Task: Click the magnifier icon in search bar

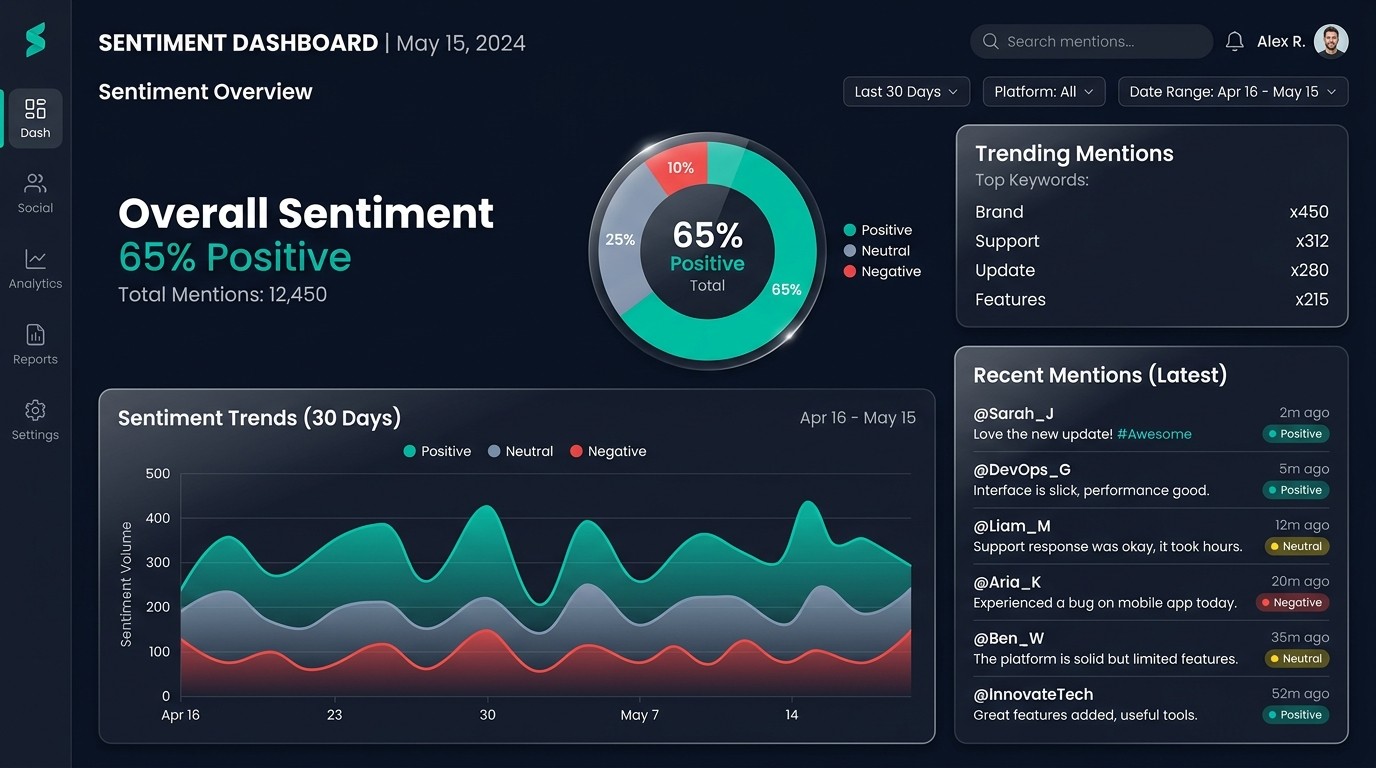Action: [x=991, y=41]
